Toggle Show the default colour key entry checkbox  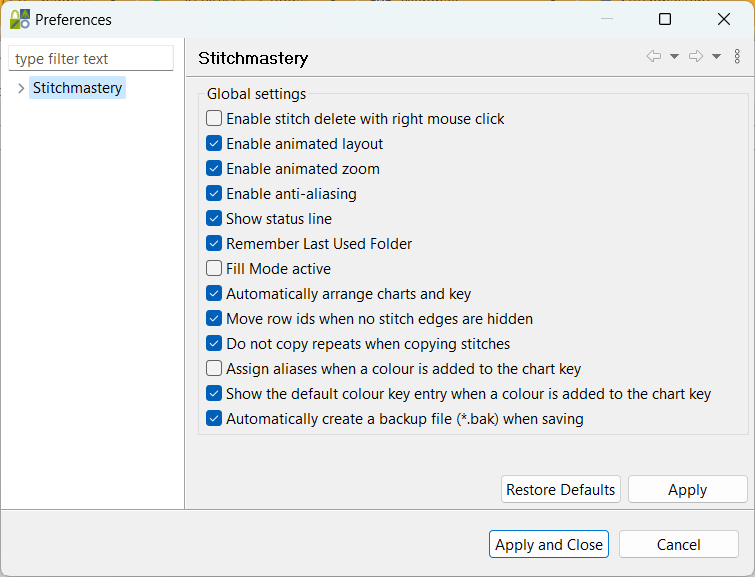(x=214, y=393)
